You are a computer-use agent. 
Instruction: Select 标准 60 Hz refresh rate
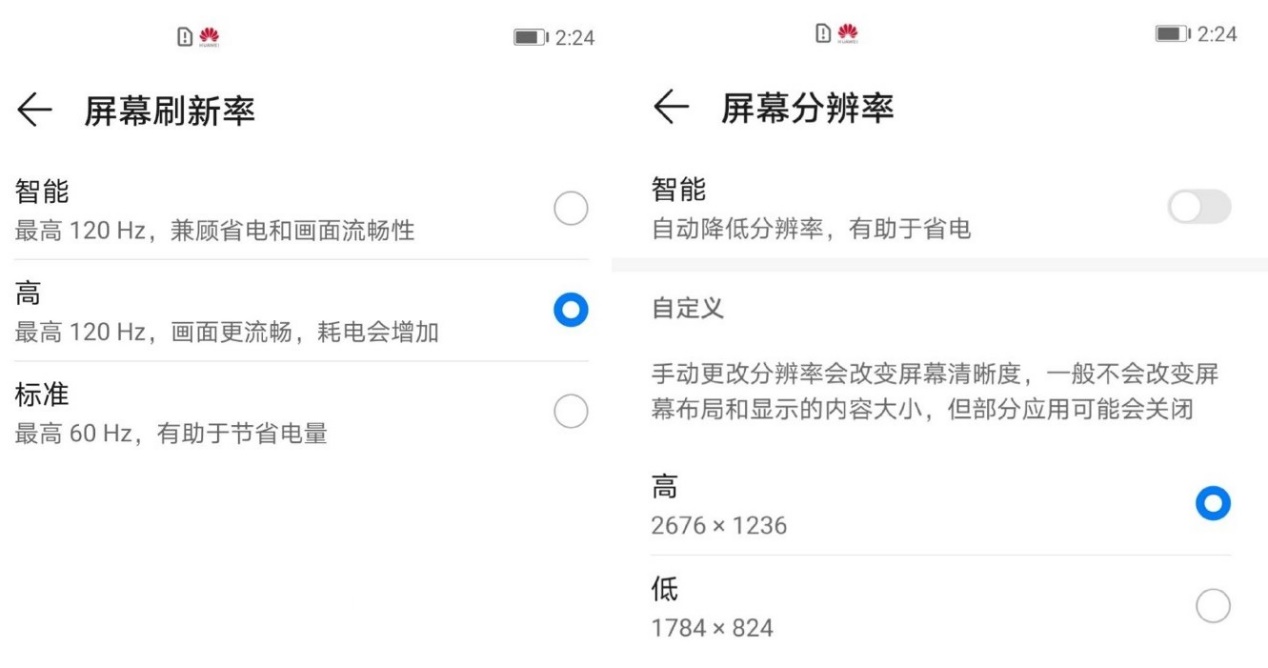point(568,406)
